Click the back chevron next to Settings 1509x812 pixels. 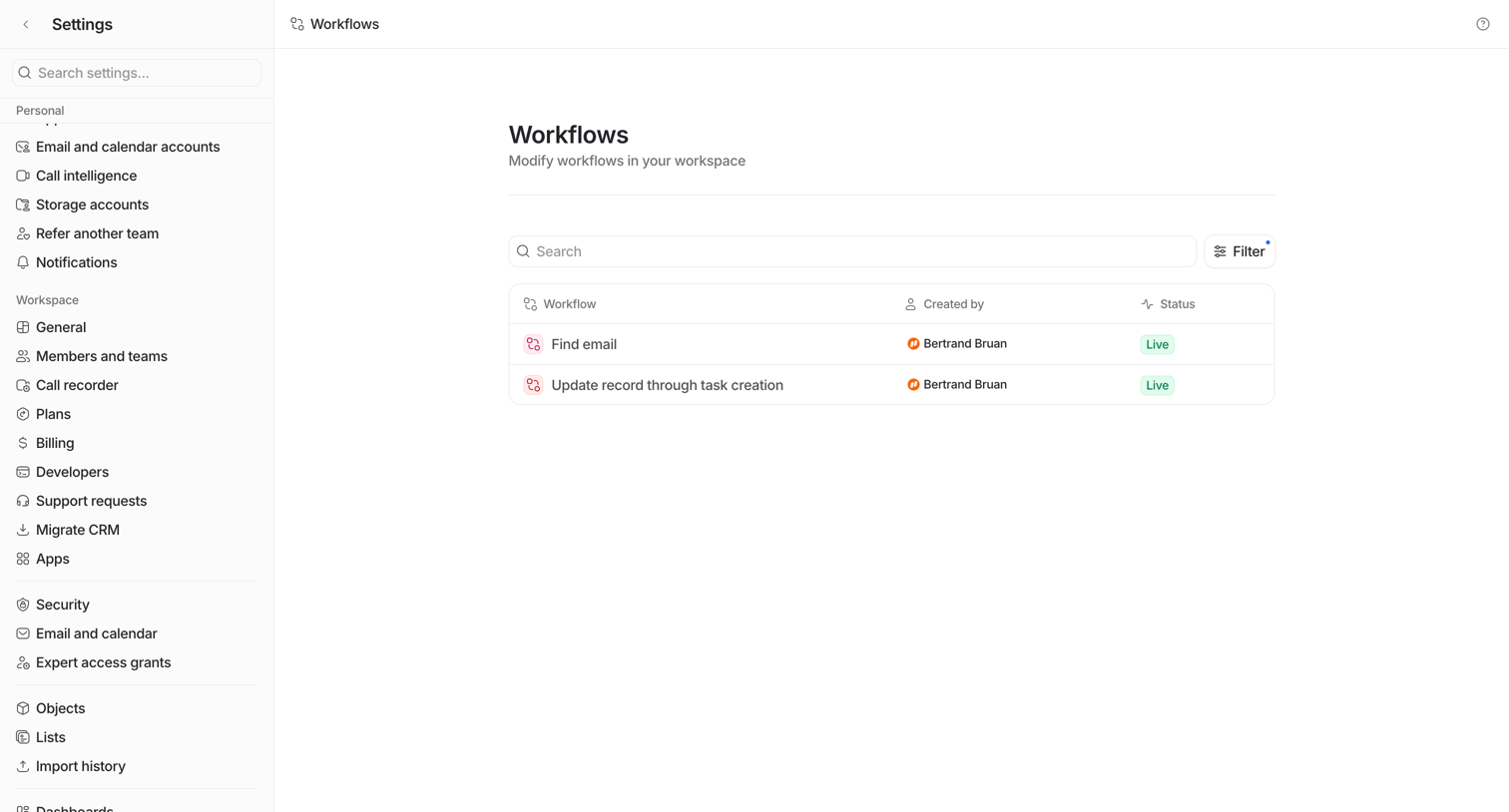(x=26, y=25)
